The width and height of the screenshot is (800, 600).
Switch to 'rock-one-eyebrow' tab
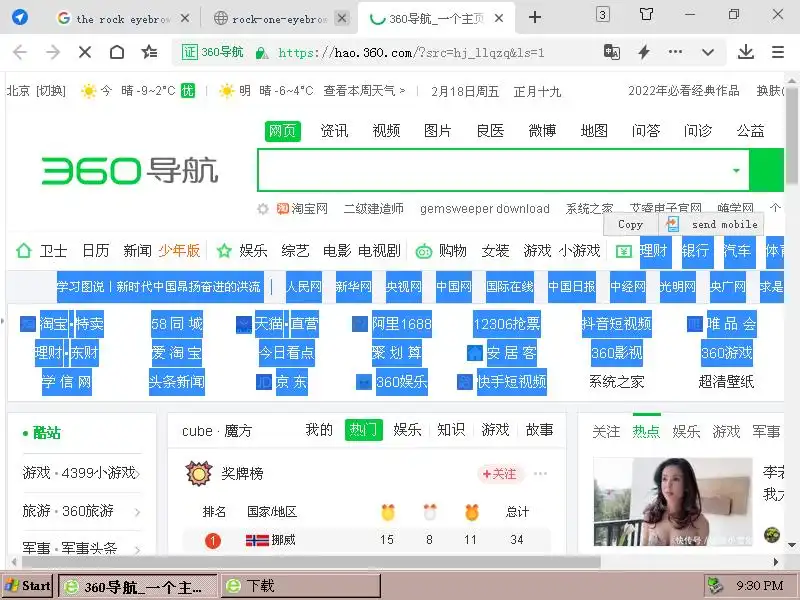tap(278, 19)
